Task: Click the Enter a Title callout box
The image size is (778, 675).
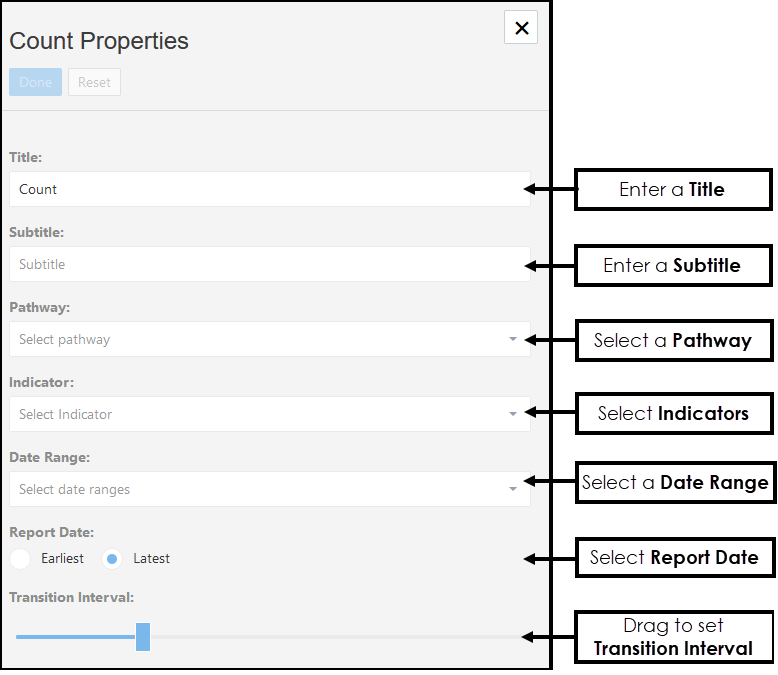Action: [x=672, y=189]
